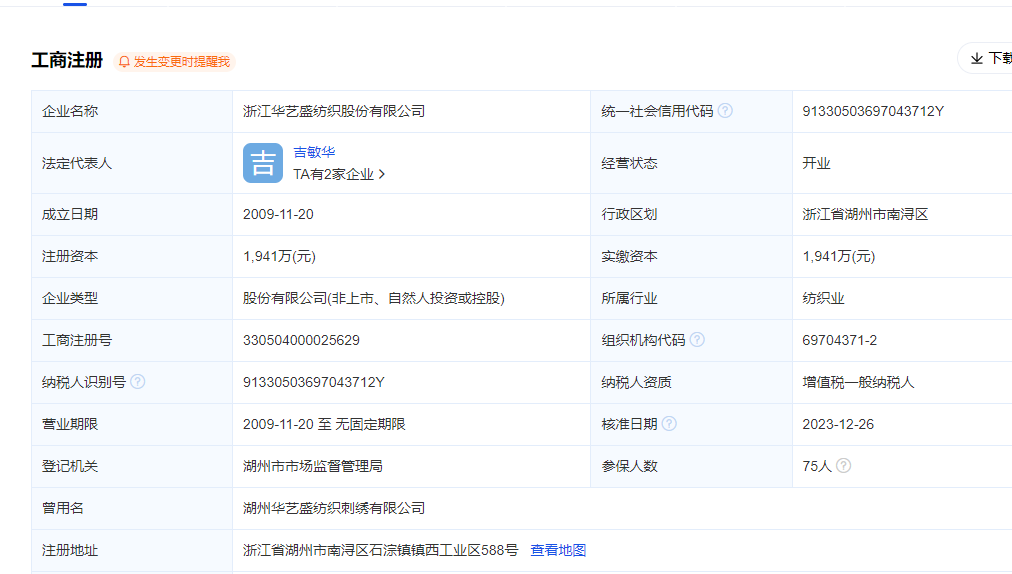
Task: Click the download arrow icon
Action: (977, 59)
